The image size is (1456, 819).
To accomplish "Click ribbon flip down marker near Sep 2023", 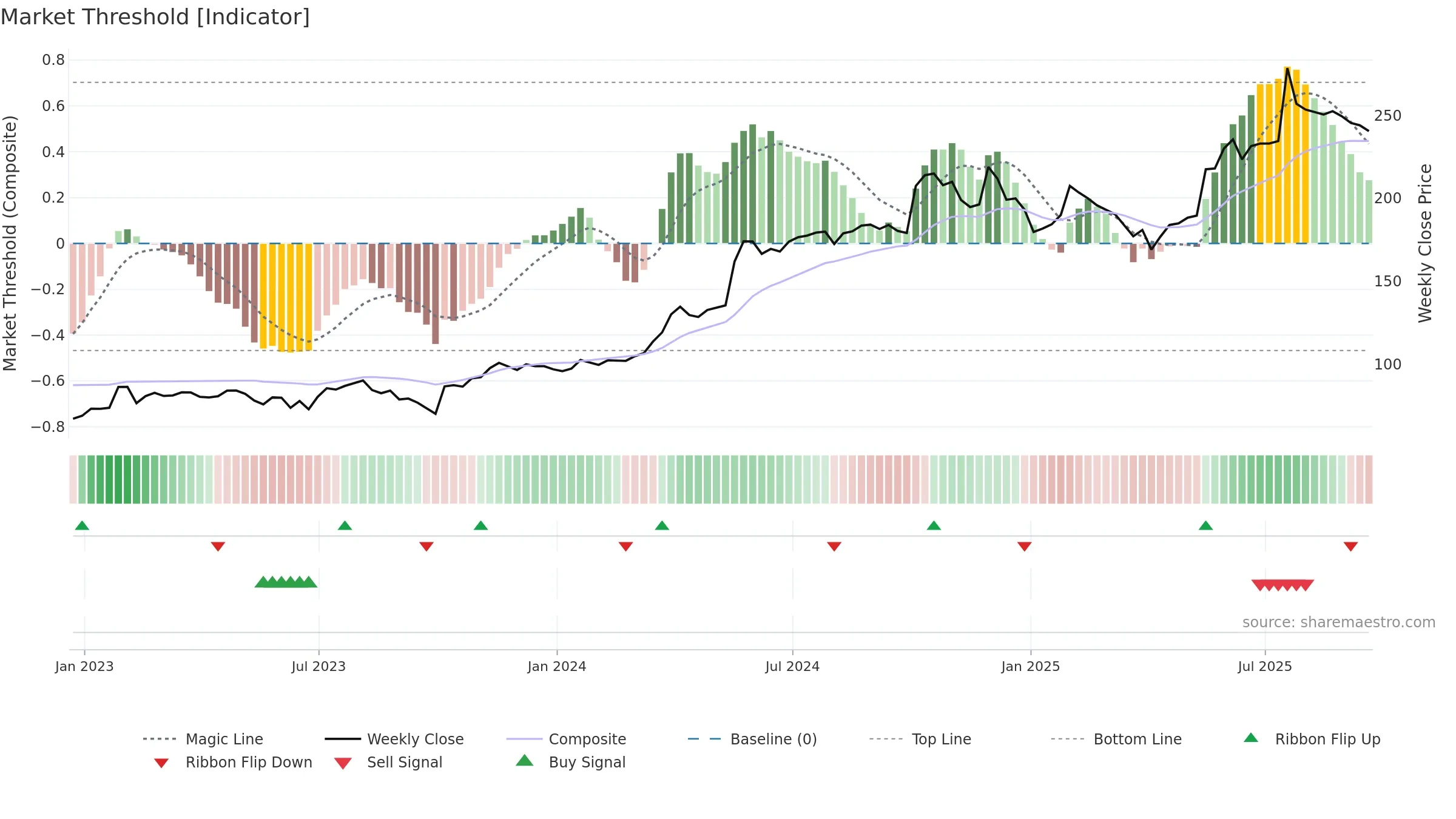I will (x=426, y=547).
